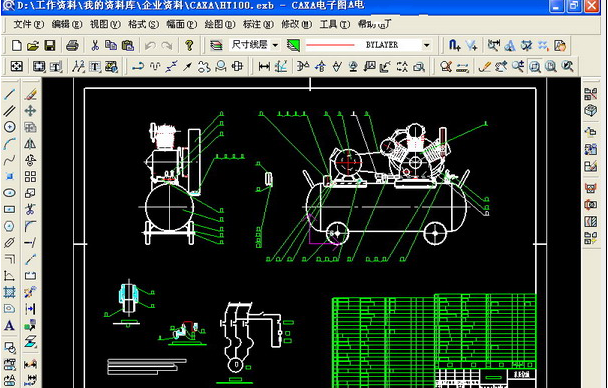Click the Print icon in toolbar

(72, 45)
